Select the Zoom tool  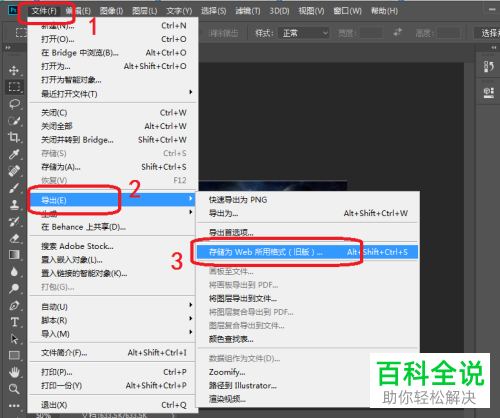(x=14, y=389)
